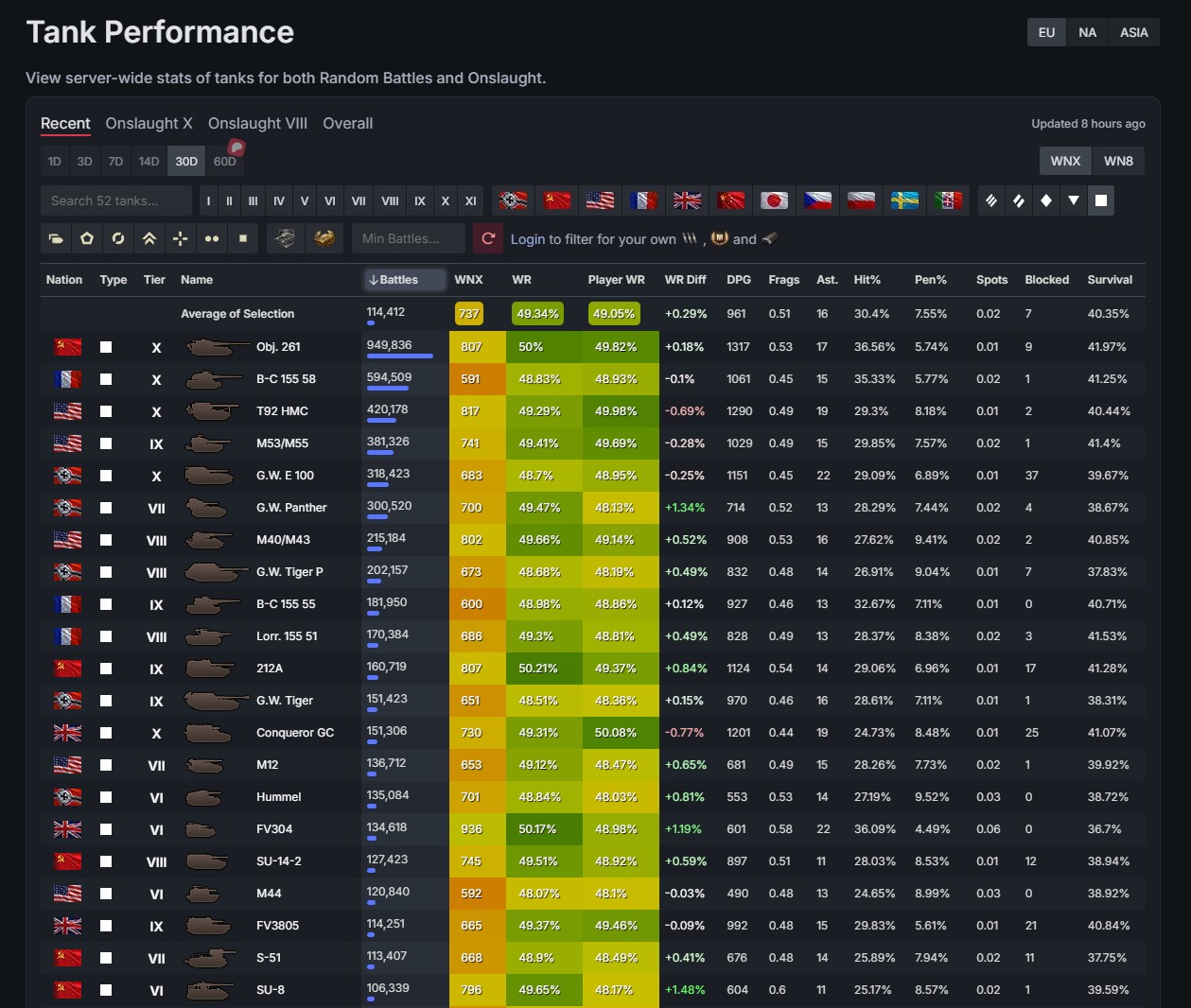
Task: Filter tanks by the Swedish flag
Action: (x=904, y=200)
